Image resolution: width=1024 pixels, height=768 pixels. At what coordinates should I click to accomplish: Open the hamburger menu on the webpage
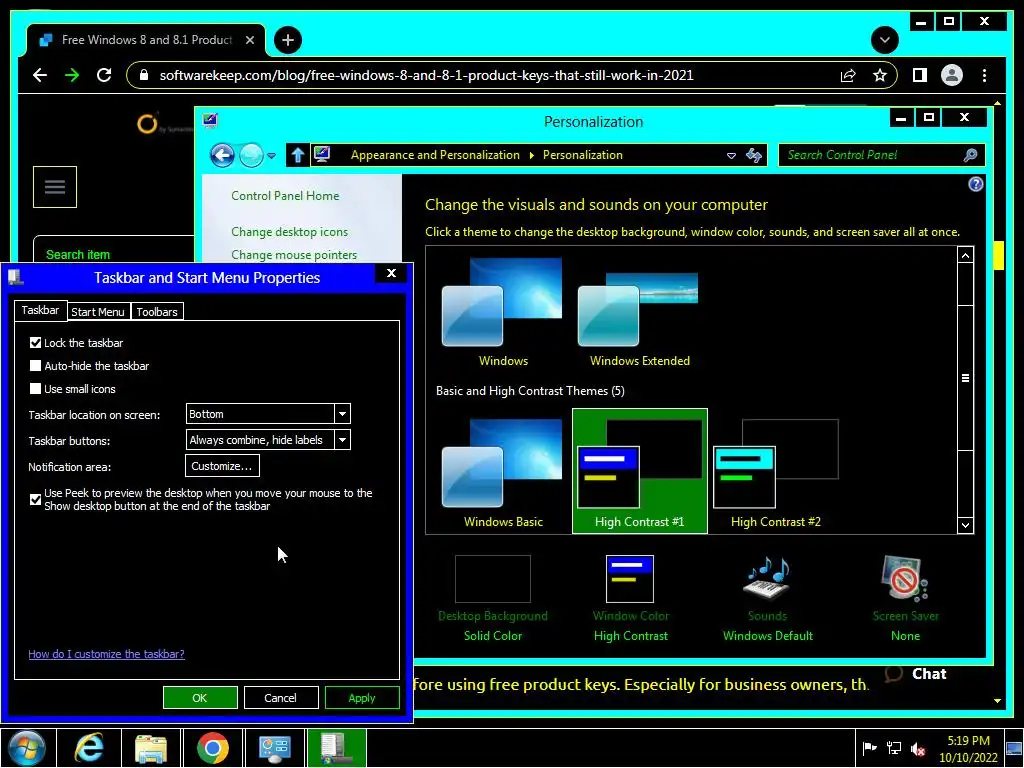tap(55, 187)
